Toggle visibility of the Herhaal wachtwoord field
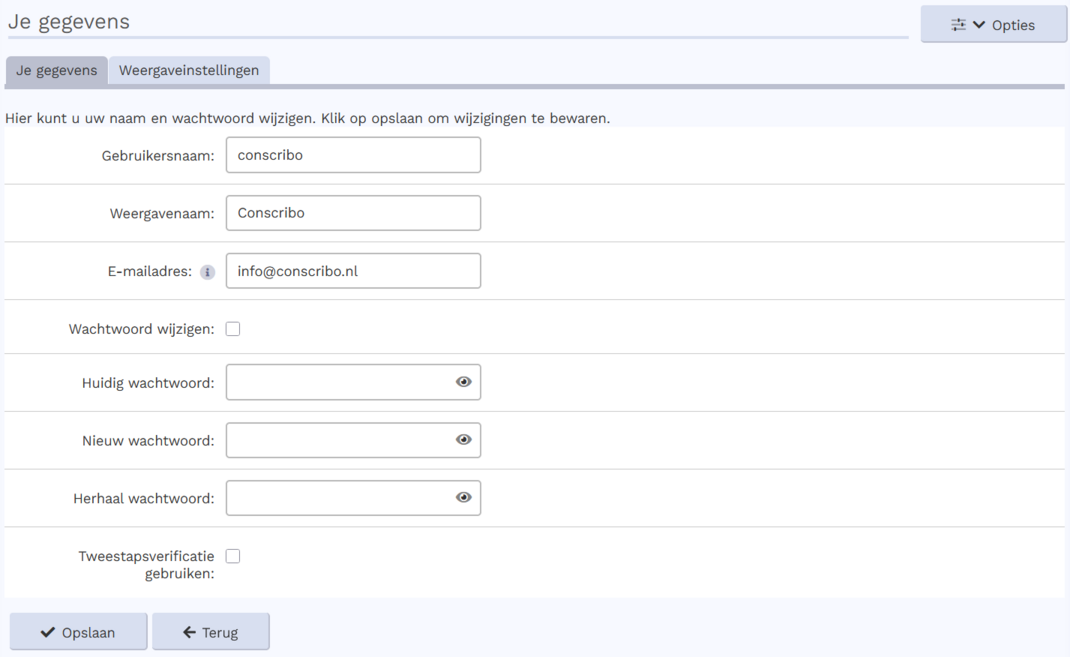1070x657 pixels. pyautogui.click(x=463, y=497)
